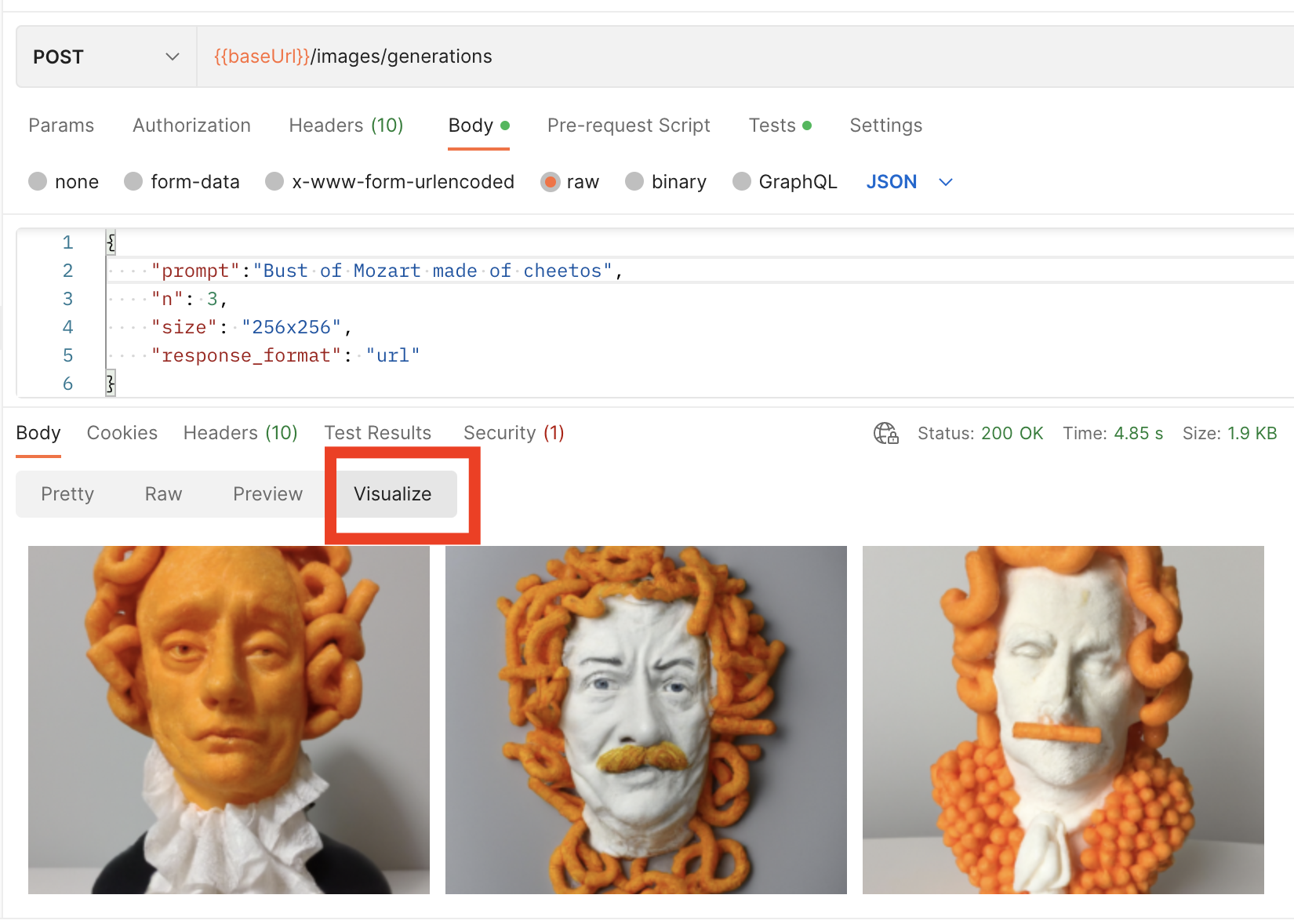Open the Pre-request Script tab

[x=628, y=126]
